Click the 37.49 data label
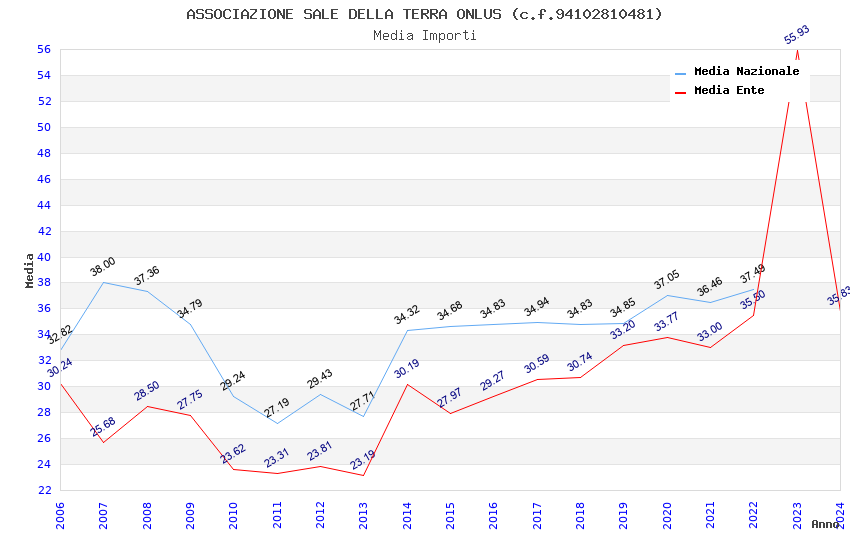This screenshot has width=850, height=550. [753, 274]
